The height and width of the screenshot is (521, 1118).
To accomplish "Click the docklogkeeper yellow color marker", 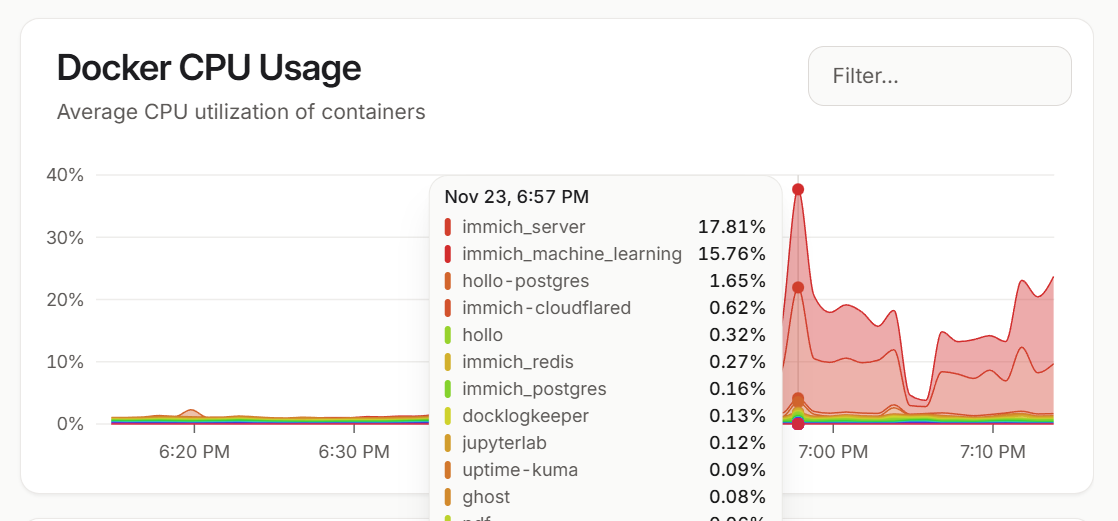I will (448, 416).
